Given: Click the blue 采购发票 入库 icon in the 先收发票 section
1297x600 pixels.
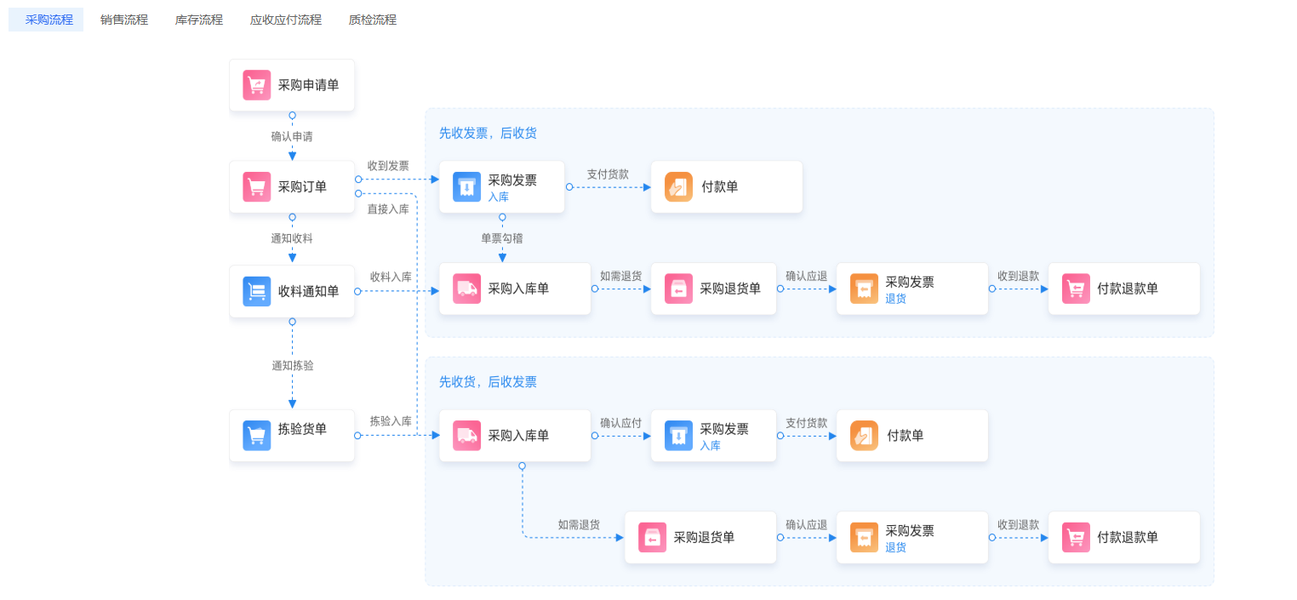Looking at the screenshot, I should point(467,187).
